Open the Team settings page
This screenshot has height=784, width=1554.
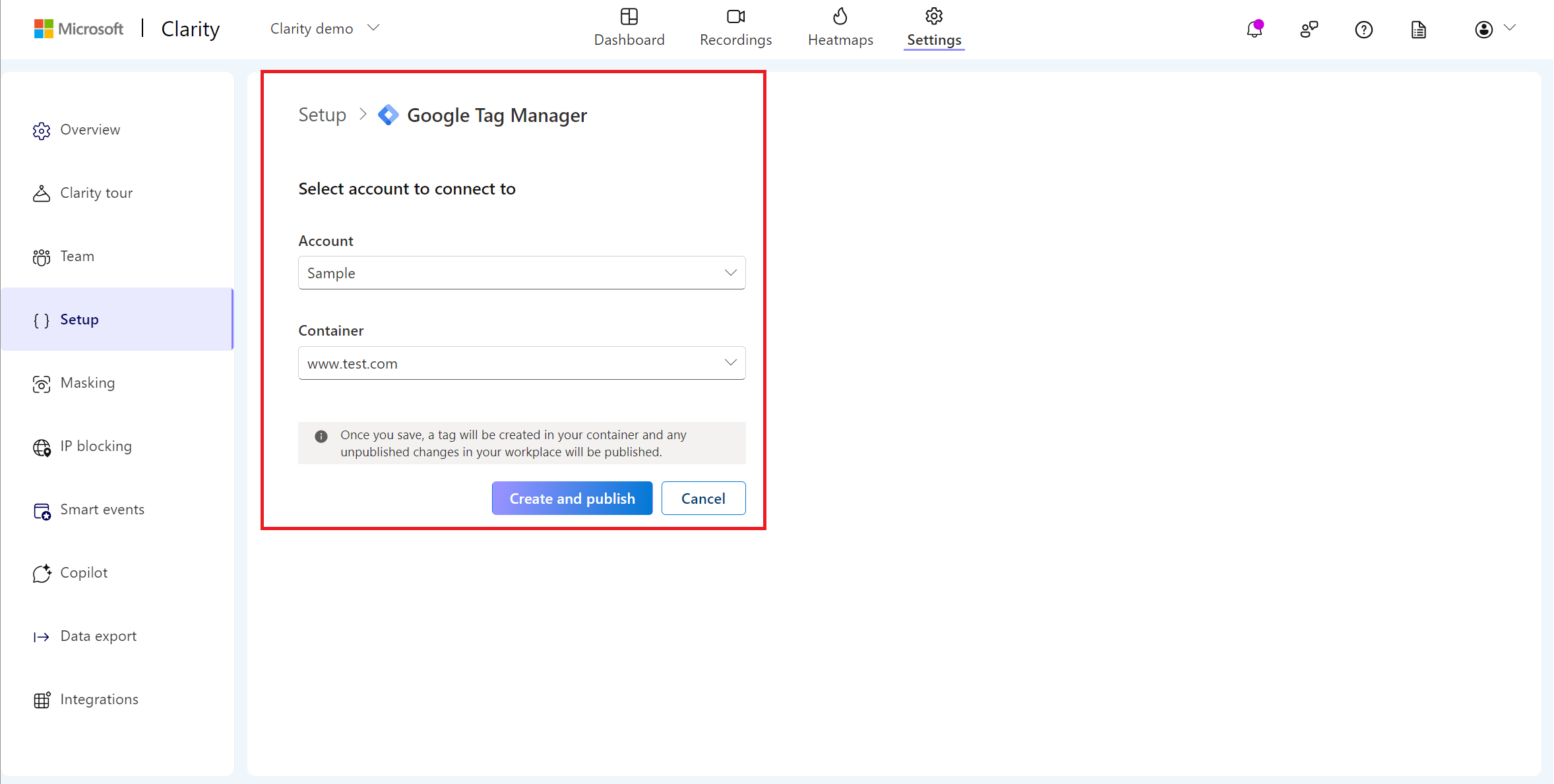point(77,256)
